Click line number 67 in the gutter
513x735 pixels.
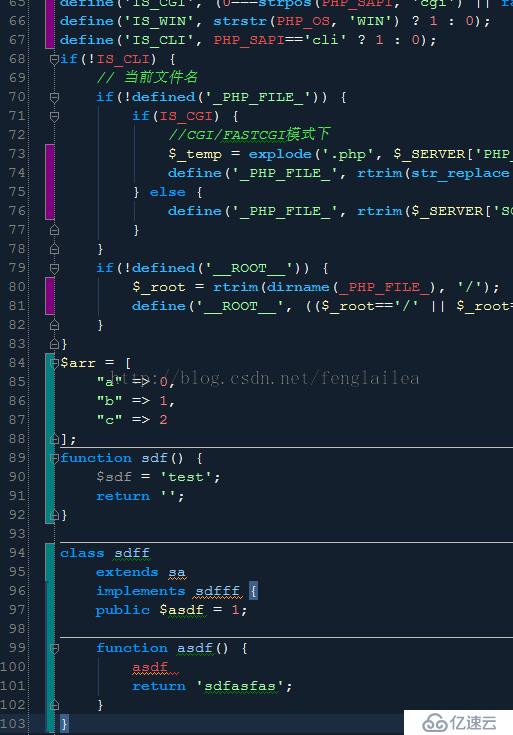pyautogui.click(x=17, y=40)
